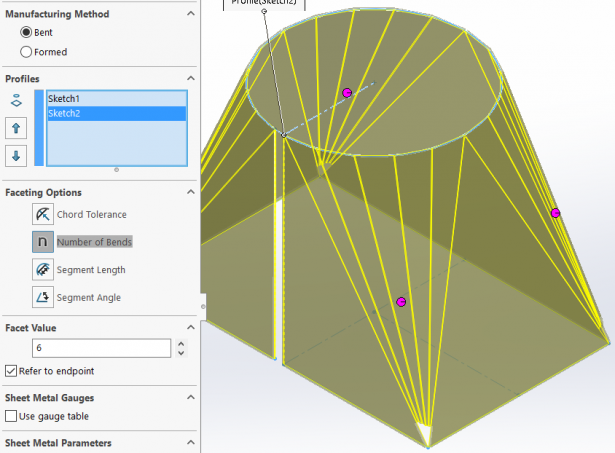Viewport: 615px width, 453px height.
Task: Choose Segment Angle faceting option
Action: click(43, 297)
